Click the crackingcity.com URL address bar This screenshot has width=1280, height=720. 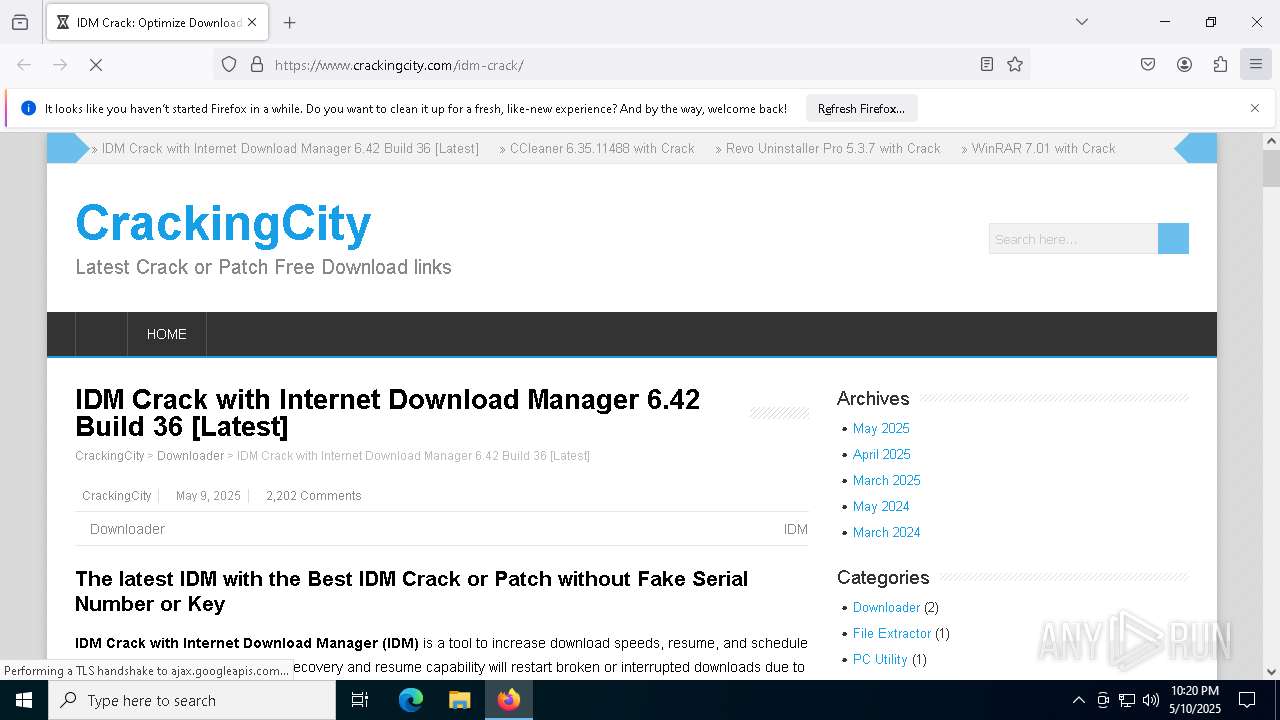tap(620, 65)
